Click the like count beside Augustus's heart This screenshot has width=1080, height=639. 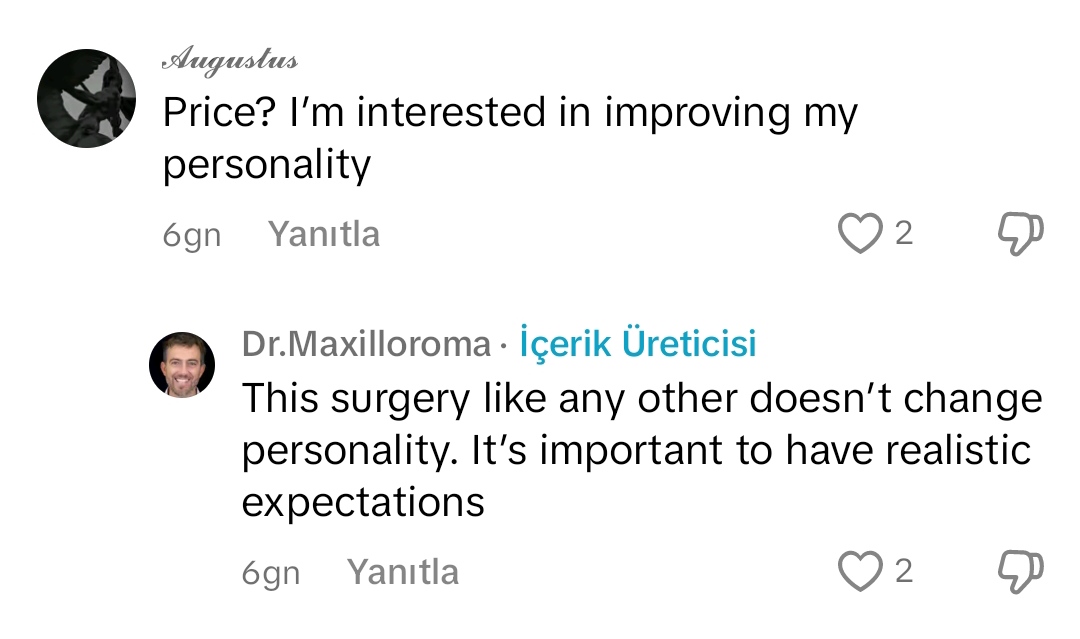click(903, 234)
